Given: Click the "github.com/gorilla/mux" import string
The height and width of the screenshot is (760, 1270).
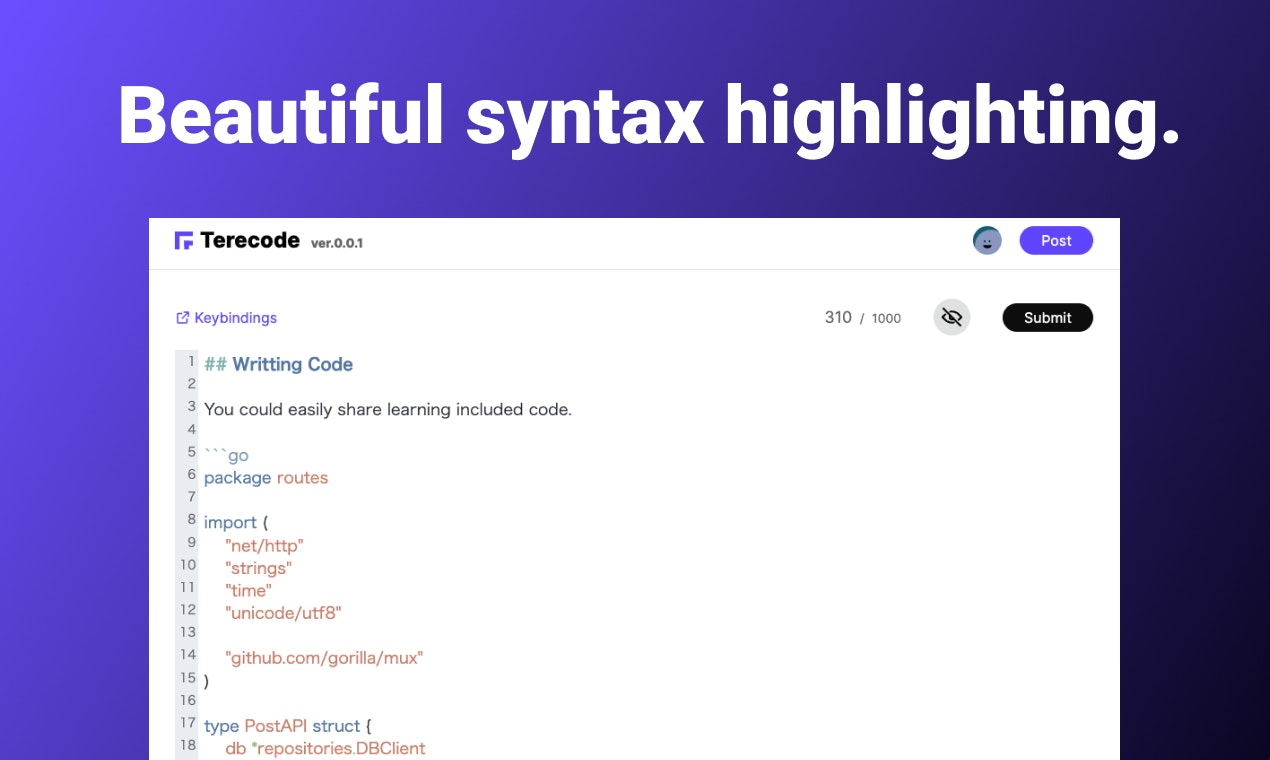Looking at the screenshot, I should (324, 658).
